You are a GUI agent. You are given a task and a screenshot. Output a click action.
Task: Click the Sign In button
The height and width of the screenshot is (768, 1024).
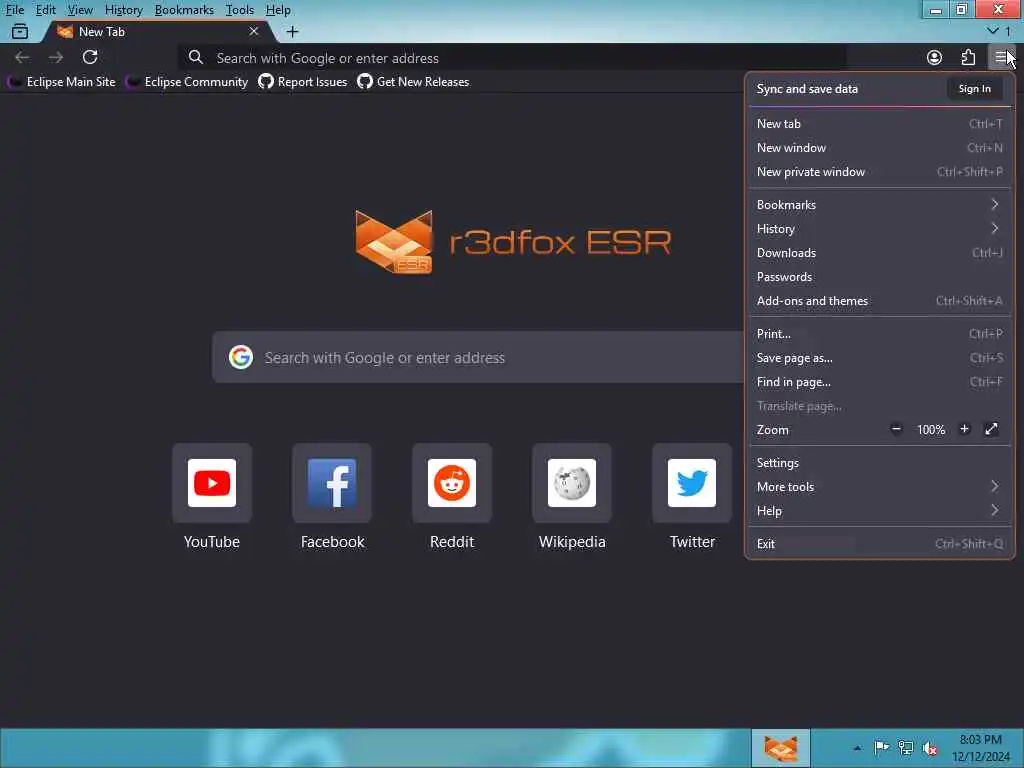tap(974, 89)
